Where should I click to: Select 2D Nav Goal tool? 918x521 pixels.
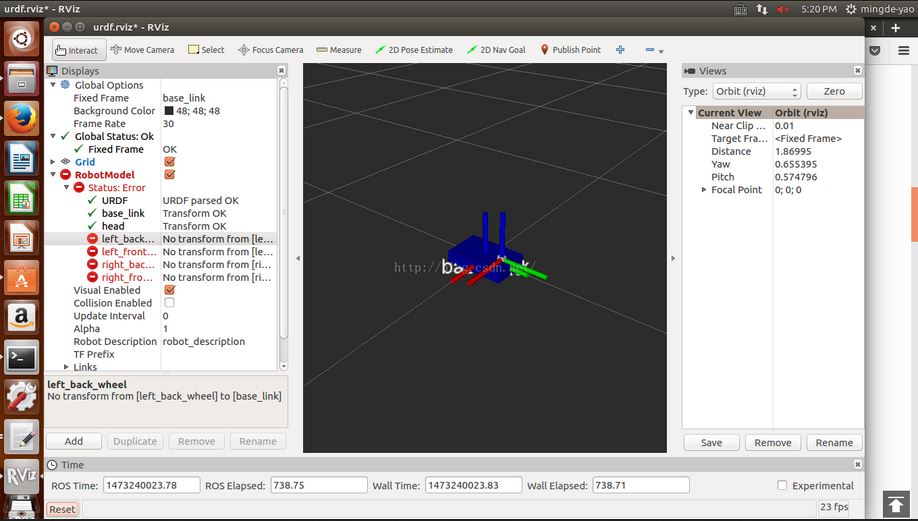tap(496, 50)
